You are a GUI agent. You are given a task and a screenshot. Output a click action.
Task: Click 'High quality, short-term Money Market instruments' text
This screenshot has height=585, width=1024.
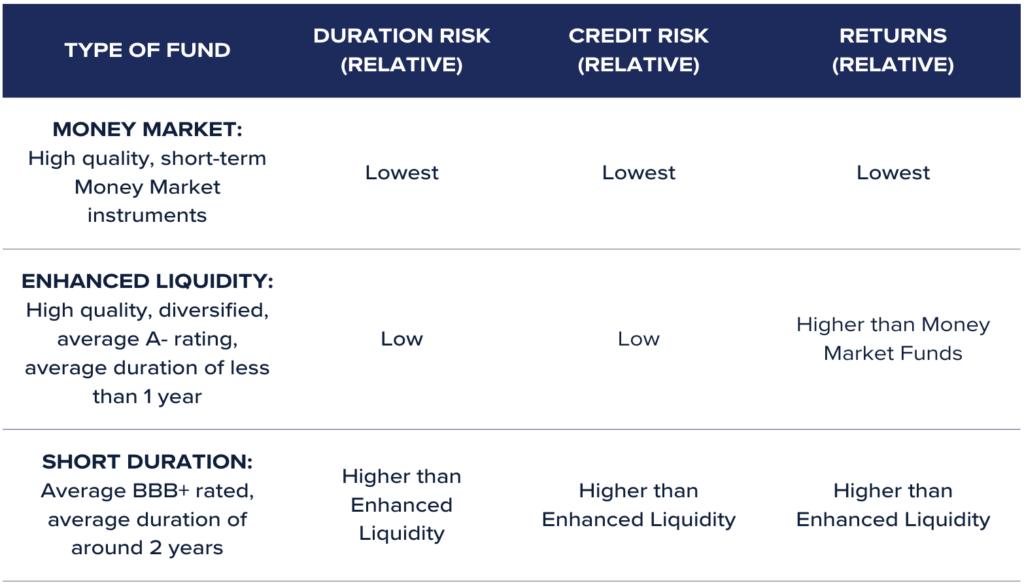click(147, 187)
